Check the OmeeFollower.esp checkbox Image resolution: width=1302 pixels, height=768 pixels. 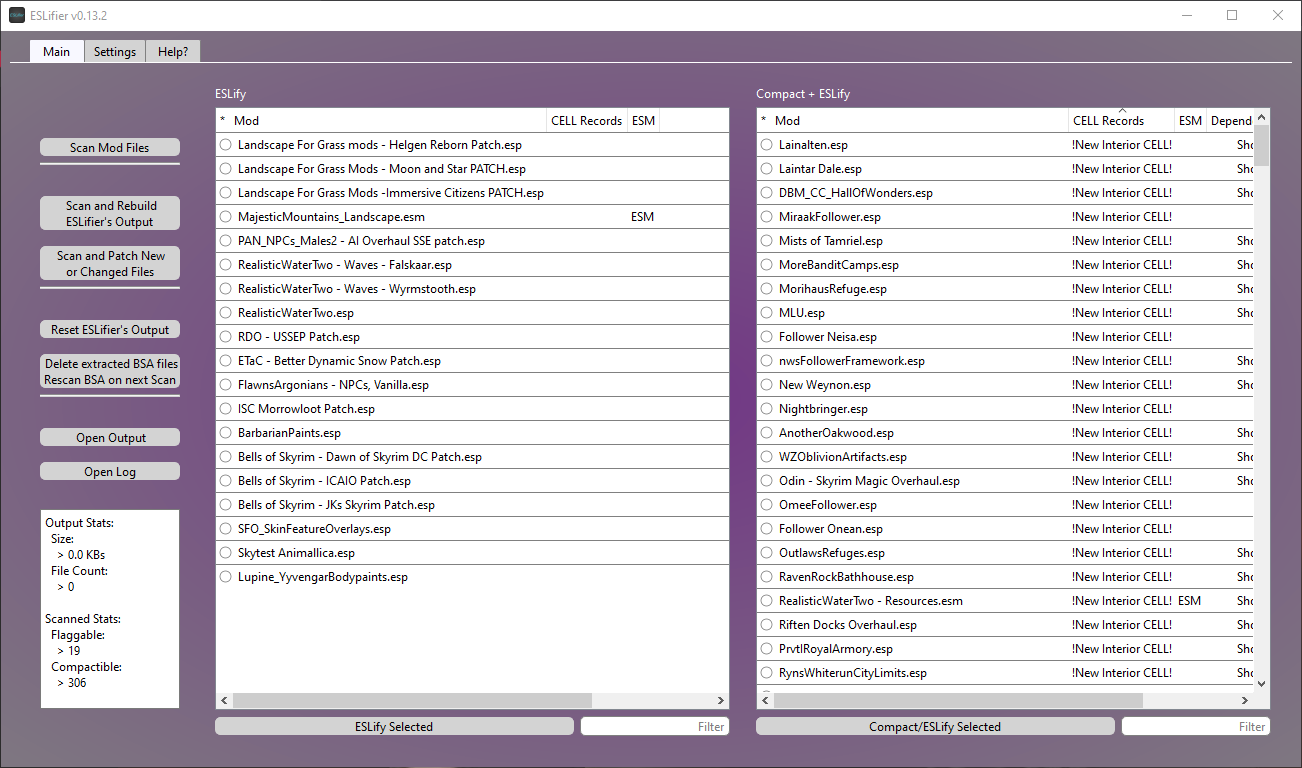tap(767, 505)
